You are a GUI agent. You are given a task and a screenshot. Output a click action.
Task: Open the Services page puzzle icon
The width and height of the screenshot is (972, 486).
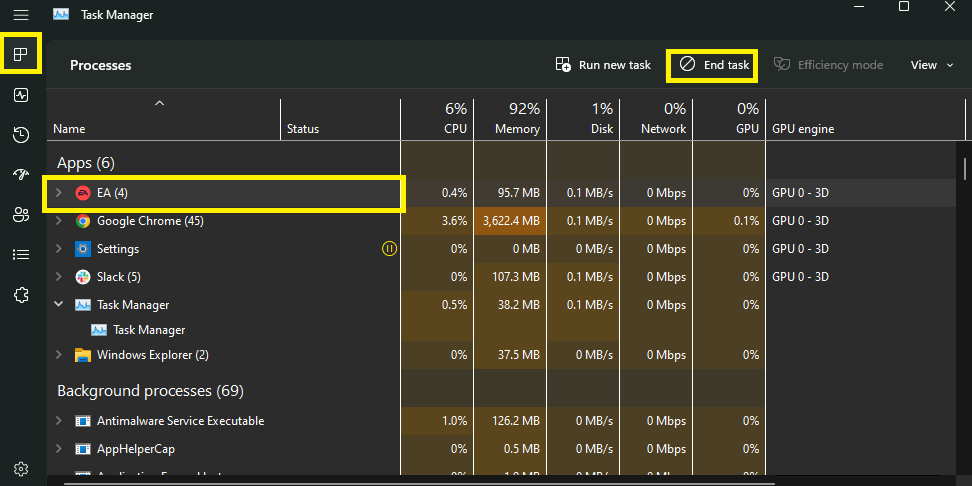pyautogui.click(x=21, y=294)
